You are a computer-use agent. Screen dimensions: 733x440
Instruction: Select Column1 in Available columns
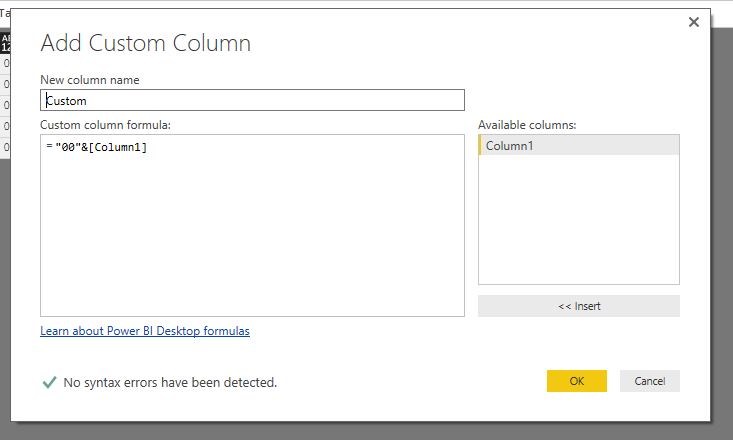point(579,145)
